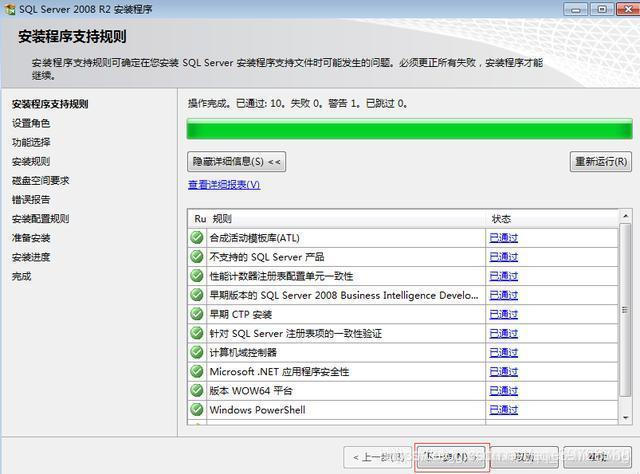Open the 已通过 link for Microsoft .NET 应用程序安全性
Image resolution: width=640 pixels, height=474 pixels.
(504, 372)
